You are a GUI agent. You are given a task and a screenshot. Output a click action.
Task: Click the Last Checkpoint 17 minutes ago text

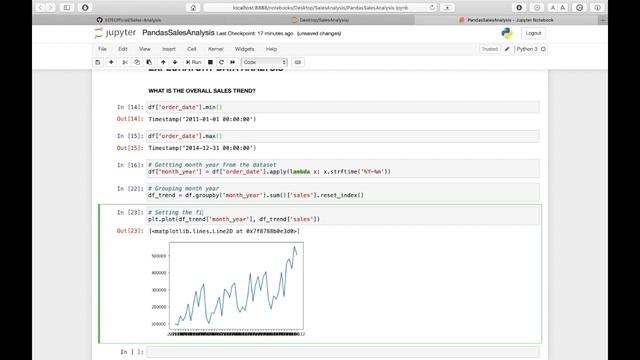click(x=255, y=33)
